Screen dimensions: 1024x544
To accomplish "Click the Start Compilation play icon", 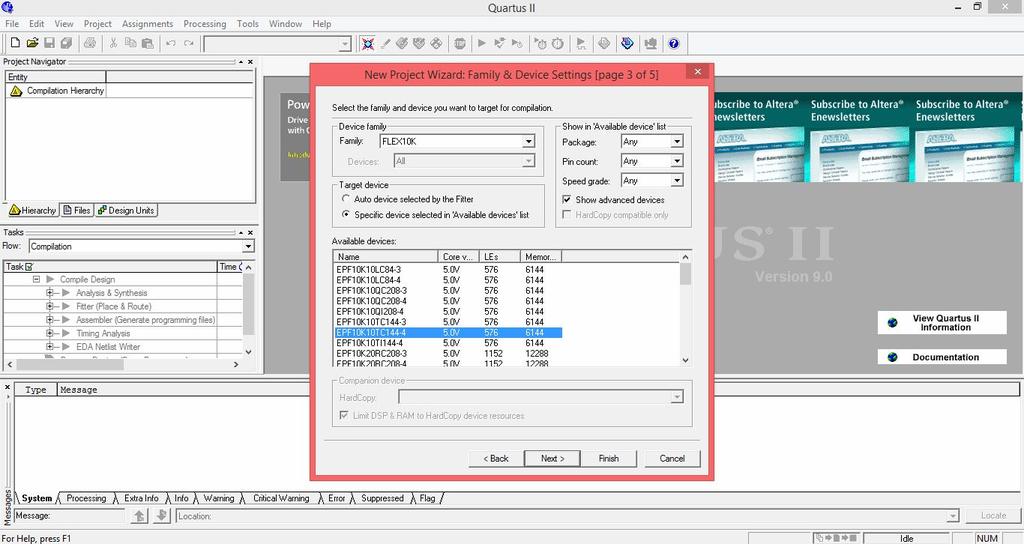I will (x=481, y=44).
